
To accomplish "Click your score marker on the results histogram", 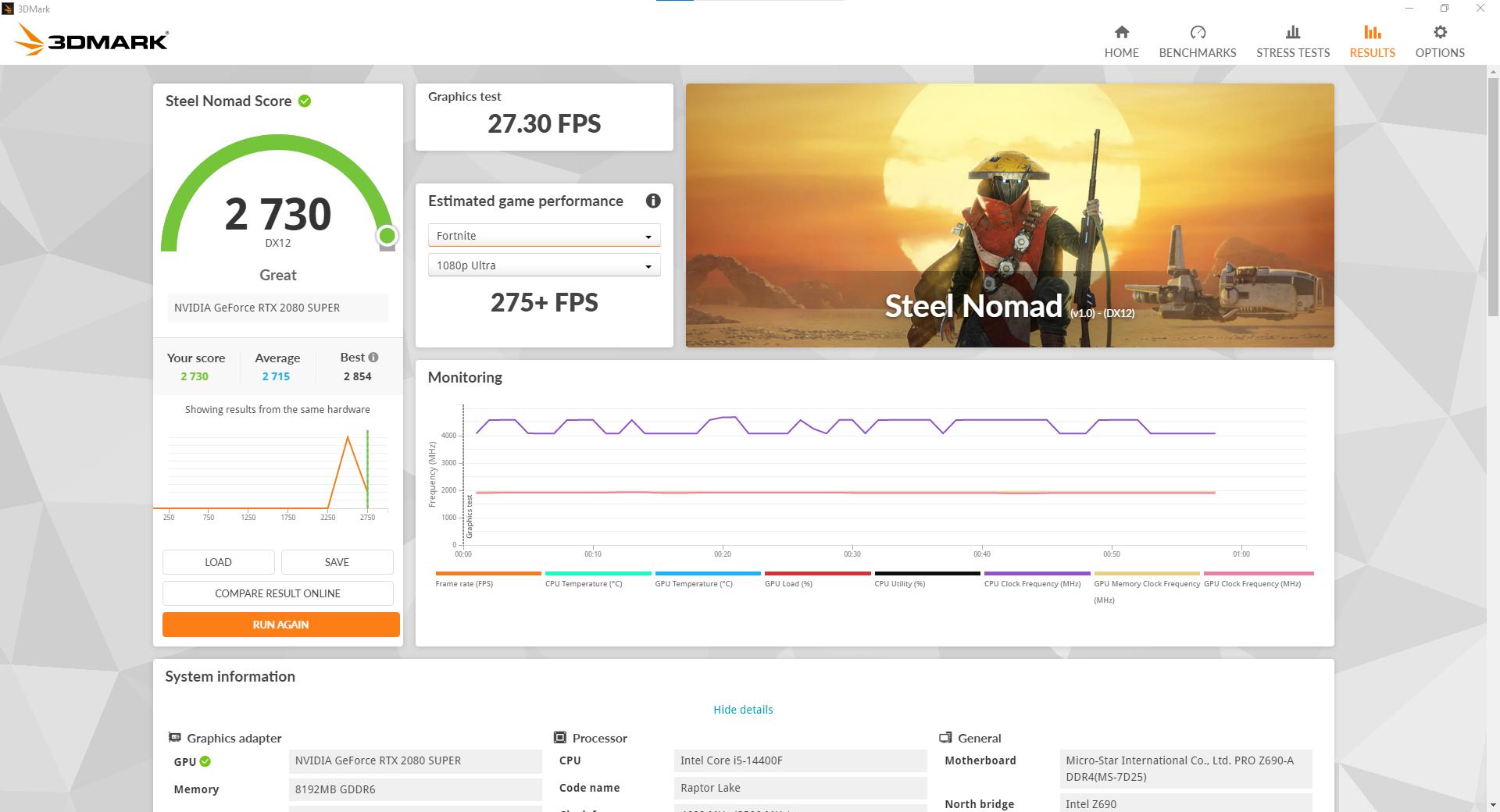I will click(367, 468).
